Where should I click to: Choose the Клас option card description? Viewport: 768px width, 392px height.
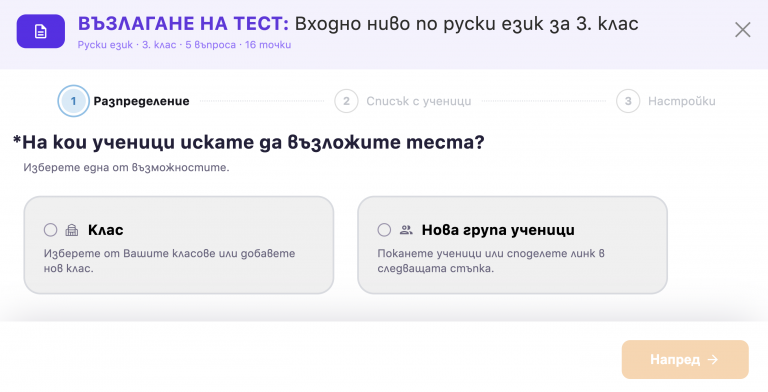point(169,261)
